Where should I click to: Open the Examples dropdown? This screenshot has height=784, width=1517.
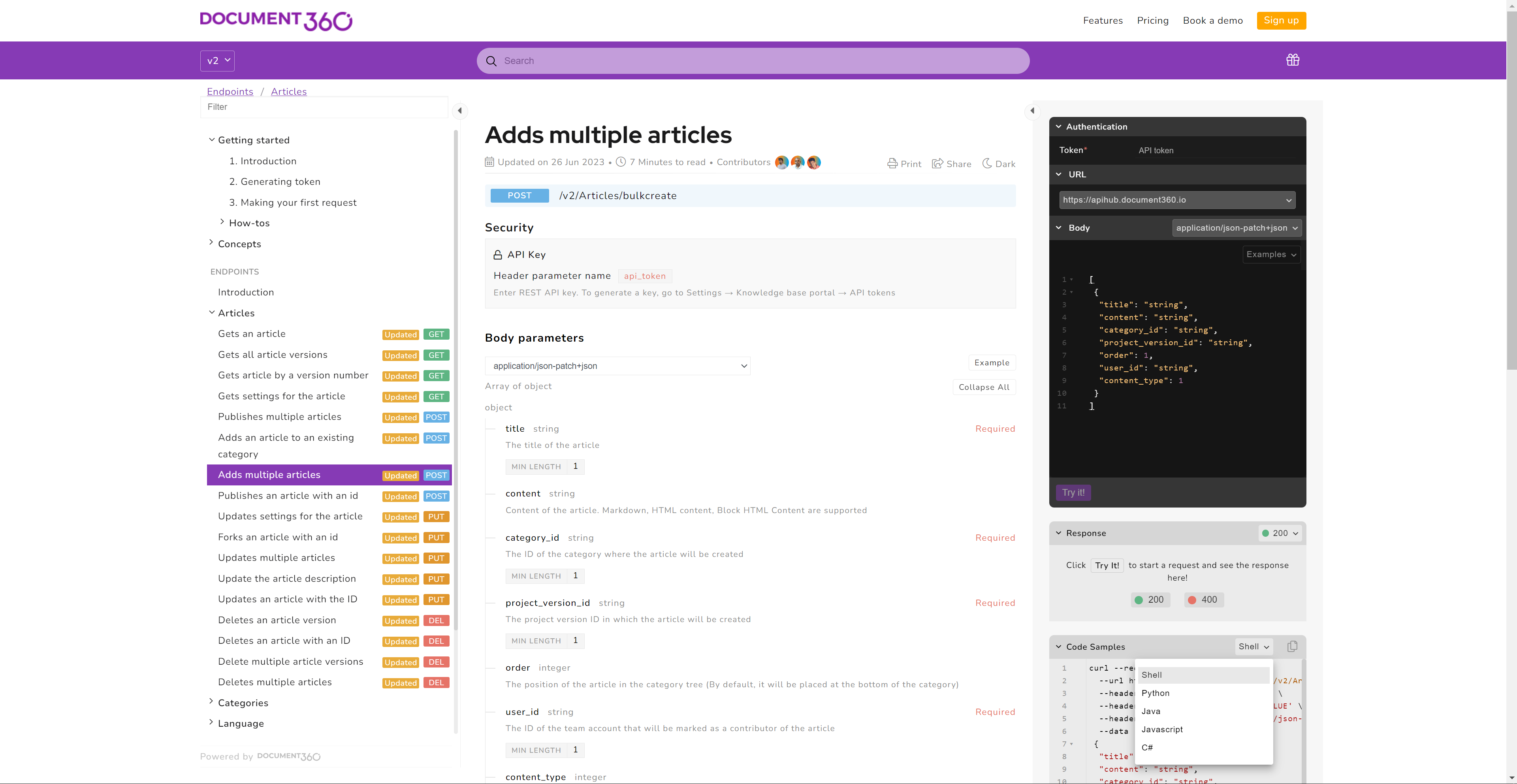click(1271, 255)
